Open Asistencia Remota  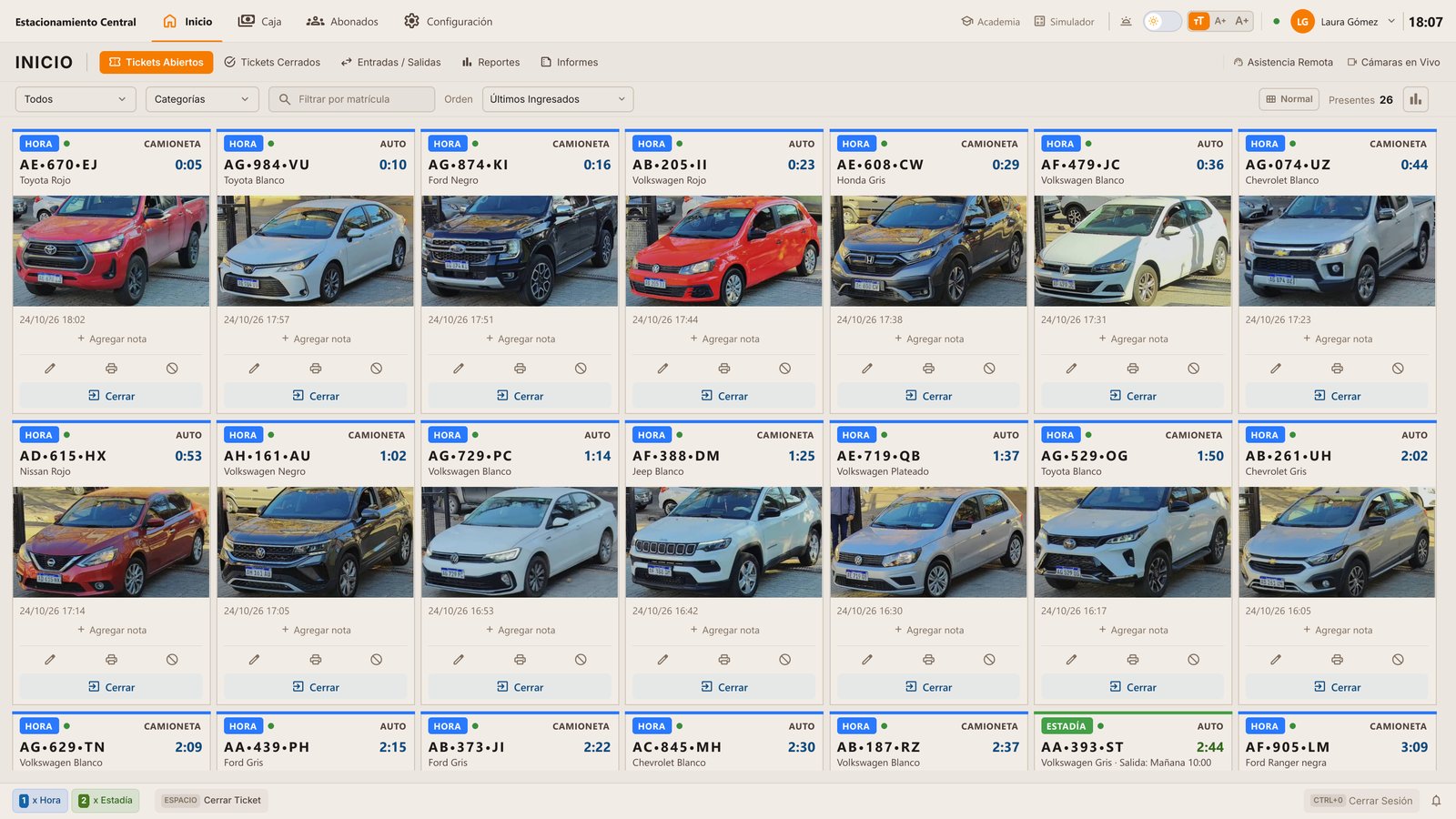tap(1283, 63)
